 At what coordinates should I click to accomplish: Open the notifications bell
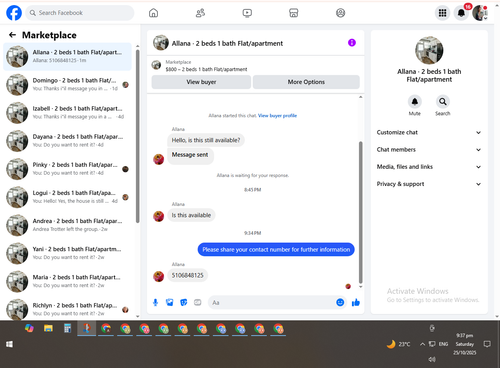click(461, 13)
